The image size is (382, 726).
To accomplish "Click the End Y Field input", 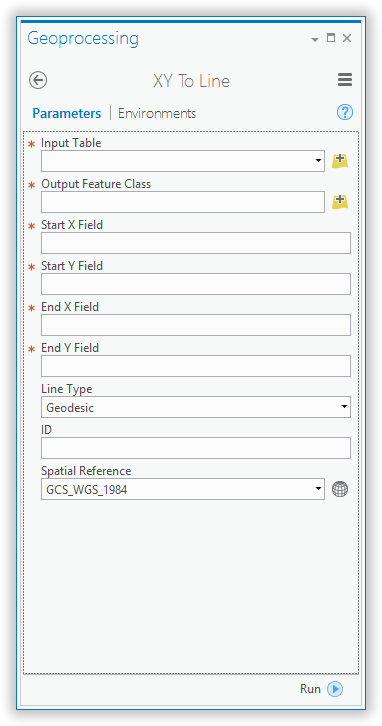I will (x=196, y=366).
